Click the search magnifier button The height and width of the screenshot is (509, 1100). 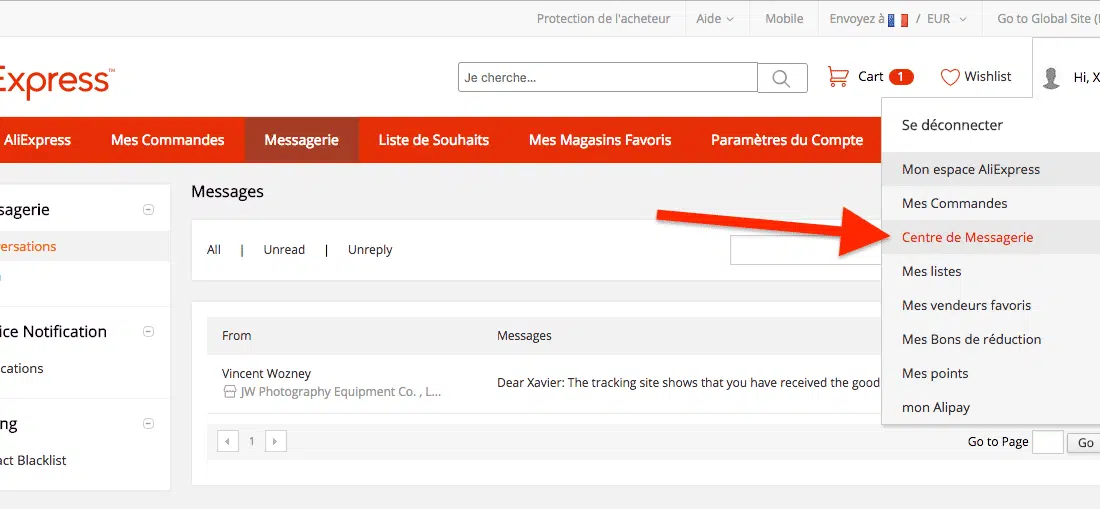(782, 78)
